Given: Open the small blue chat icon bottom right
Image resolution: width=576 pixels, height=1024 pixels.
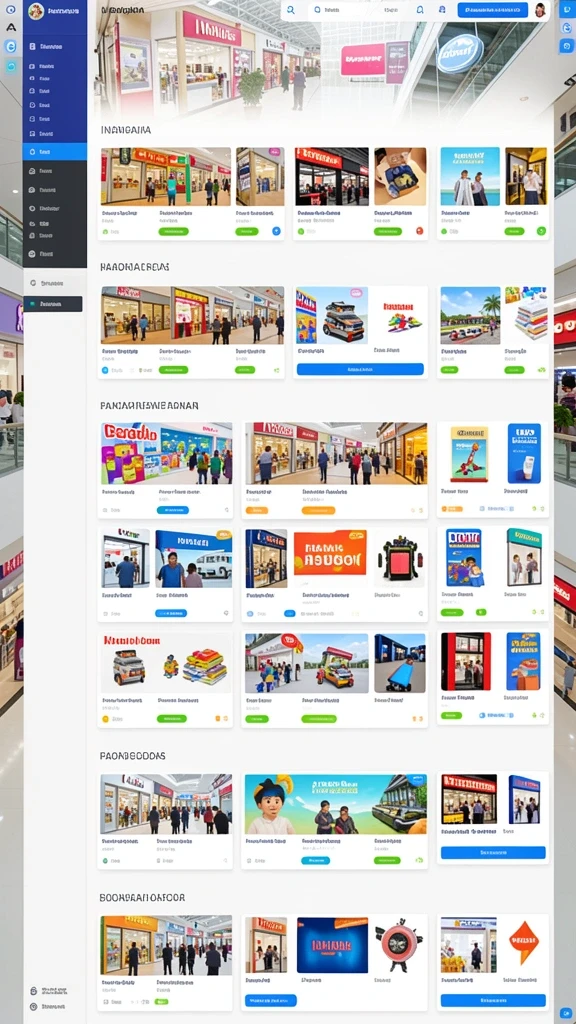Looking at the screenshot, I should (x=565, y=1011).
